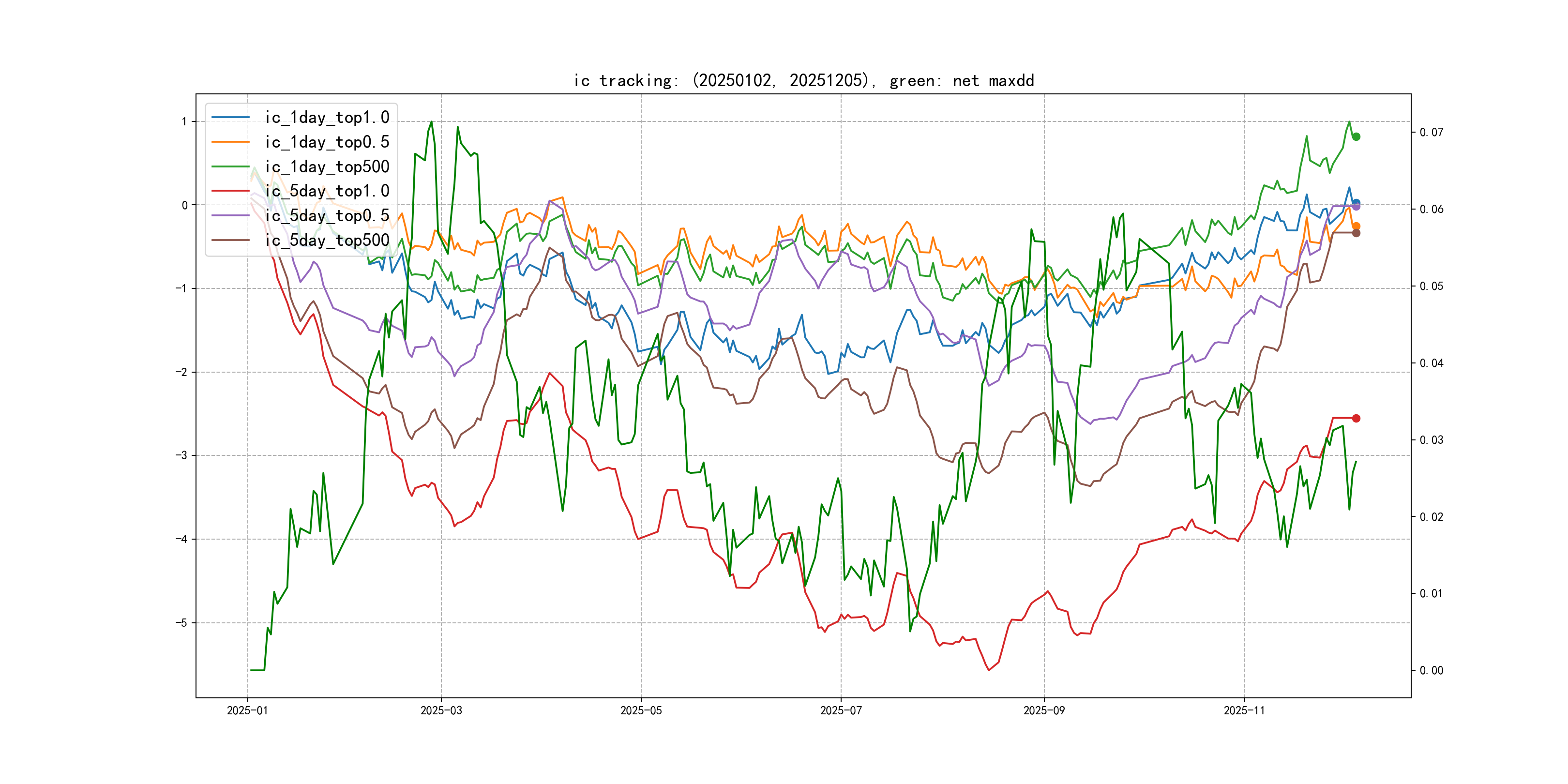Click the orange endpoint marker dot
1568x784 pixels.
click(x=1356, y=226)
